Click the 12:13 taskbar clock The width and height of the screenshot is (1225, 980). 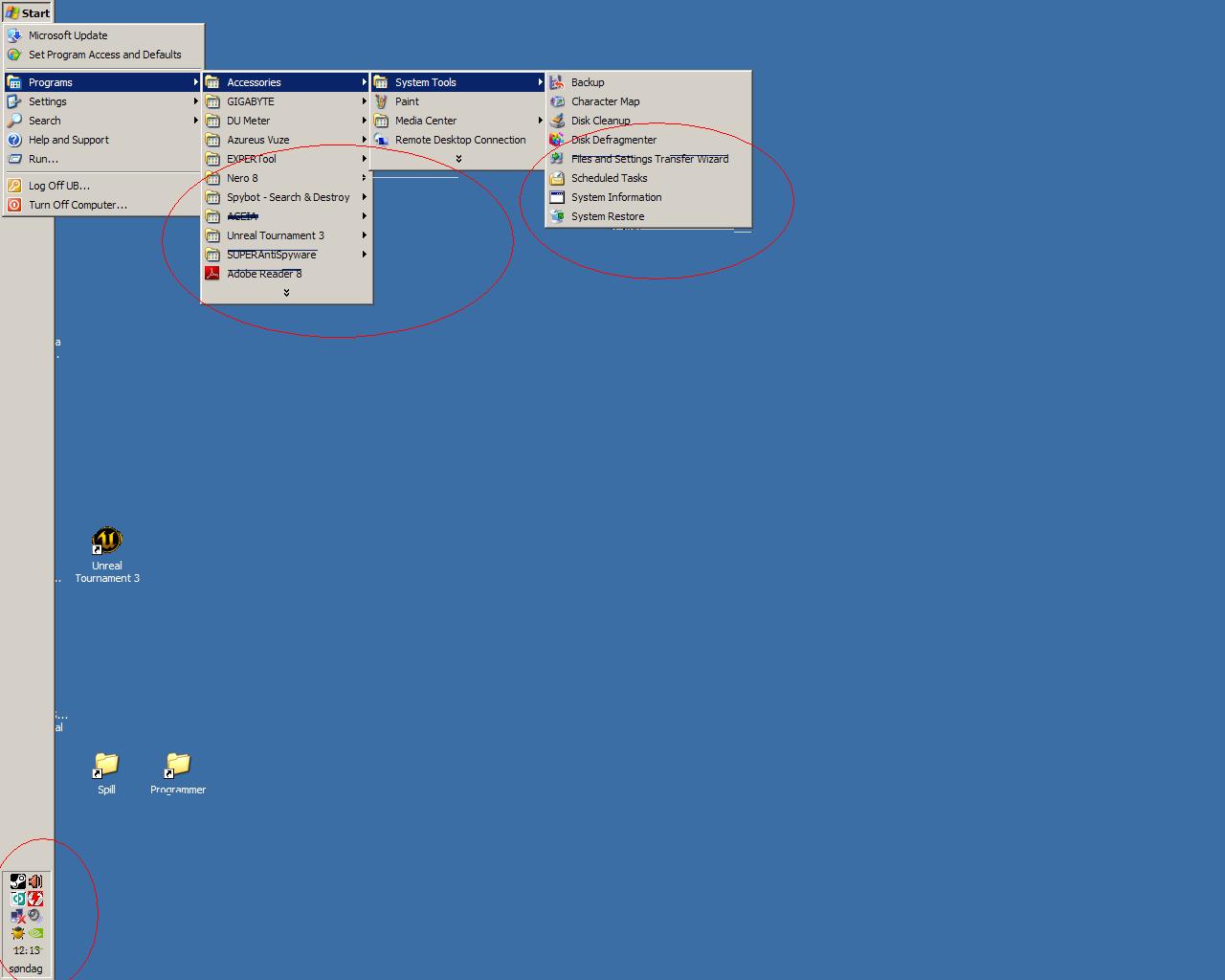coord(27,951)
